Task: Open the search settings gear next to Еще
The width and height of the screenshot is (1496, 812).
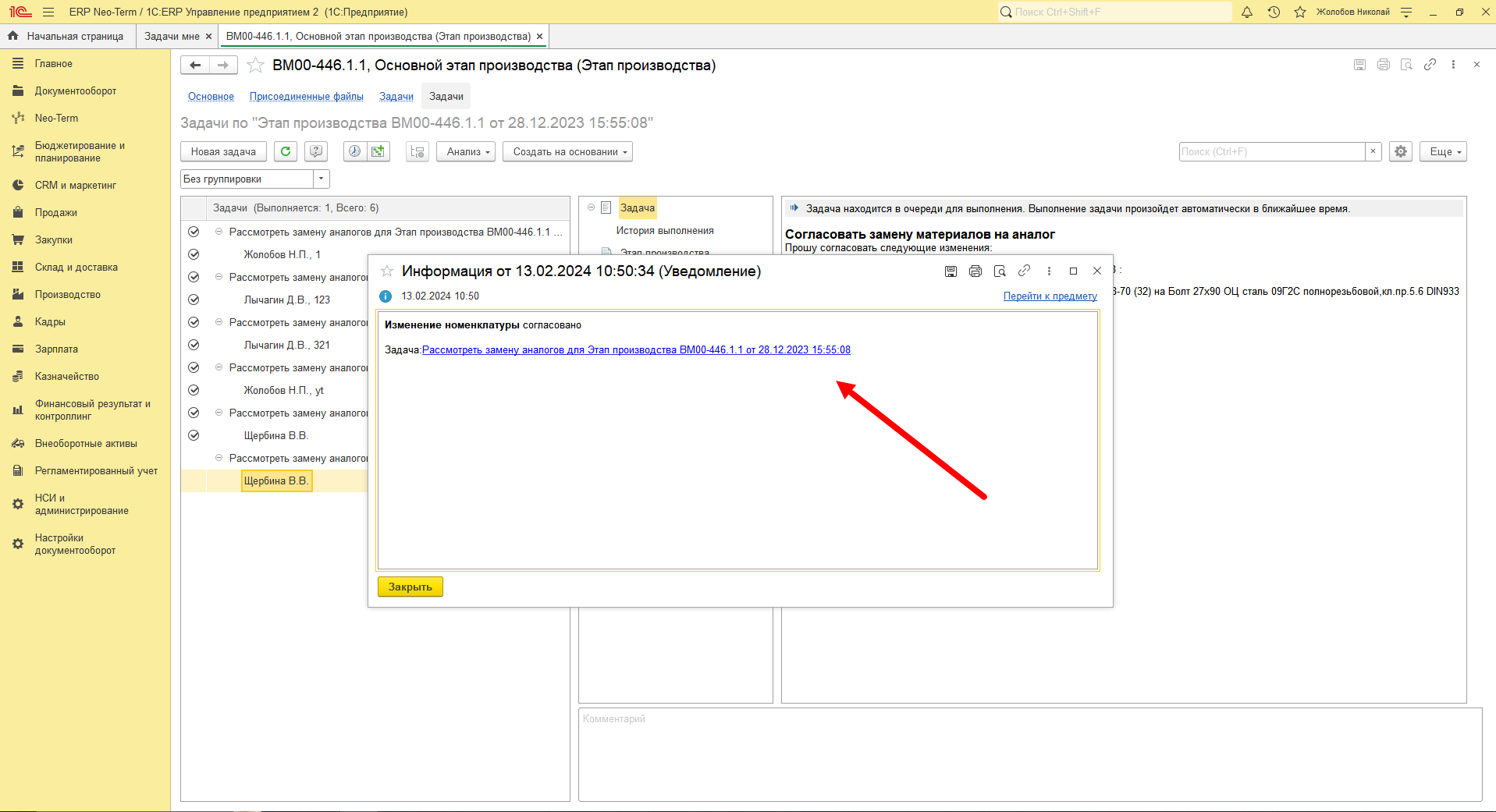Action: pos(1401,151)
